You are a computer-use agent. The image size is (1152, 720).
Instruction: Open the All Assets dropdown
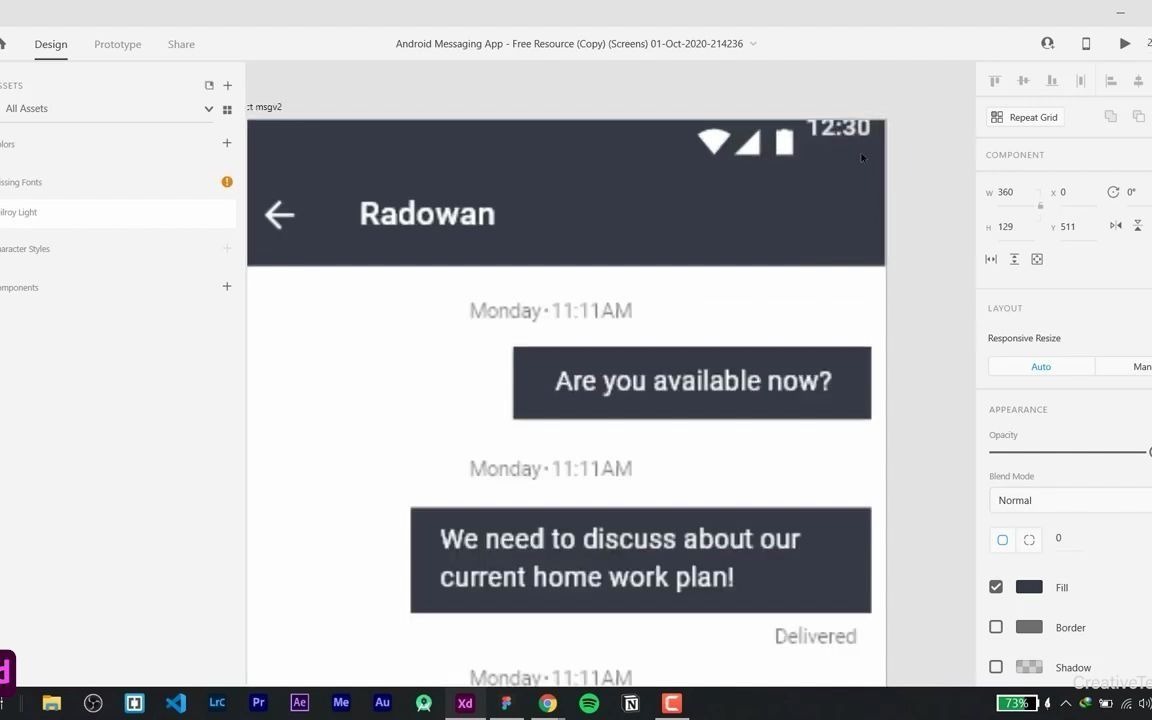click(x=209, y=108)
